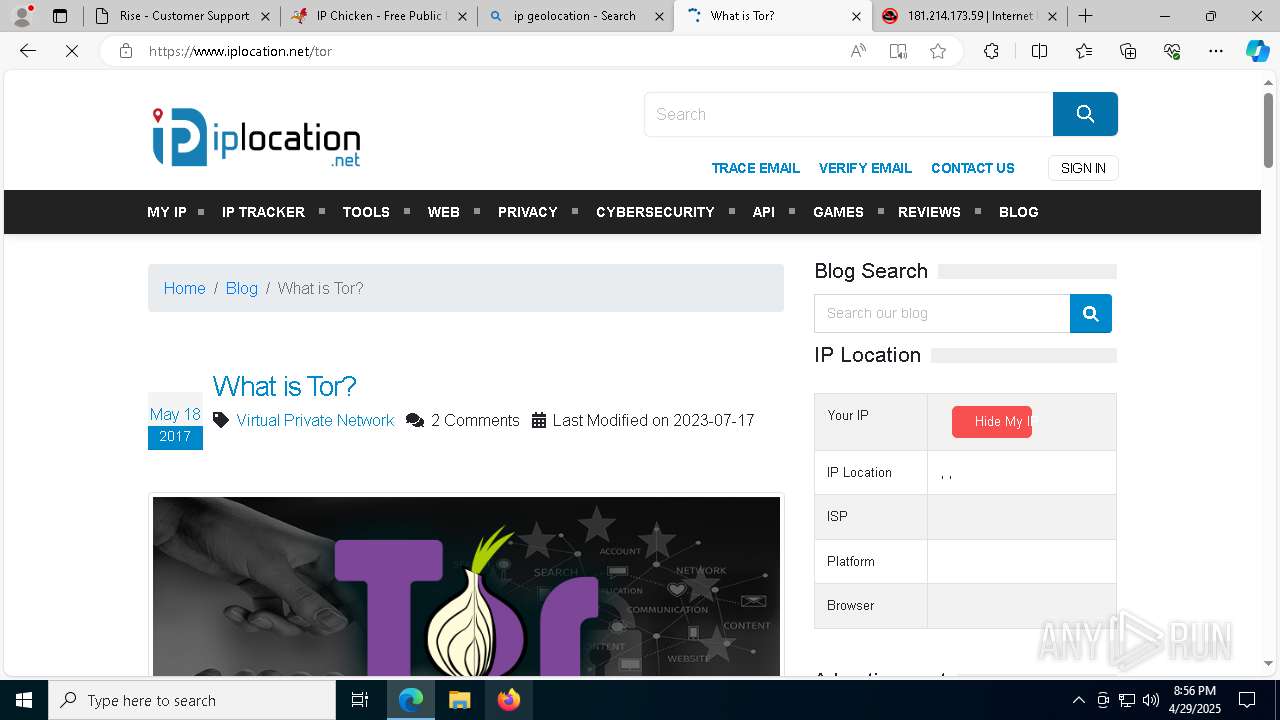The width and height of the screenshot is (1280, 720).
Task: Switch to 181.214.173.59 Internet tab
Action: (960, 16)
